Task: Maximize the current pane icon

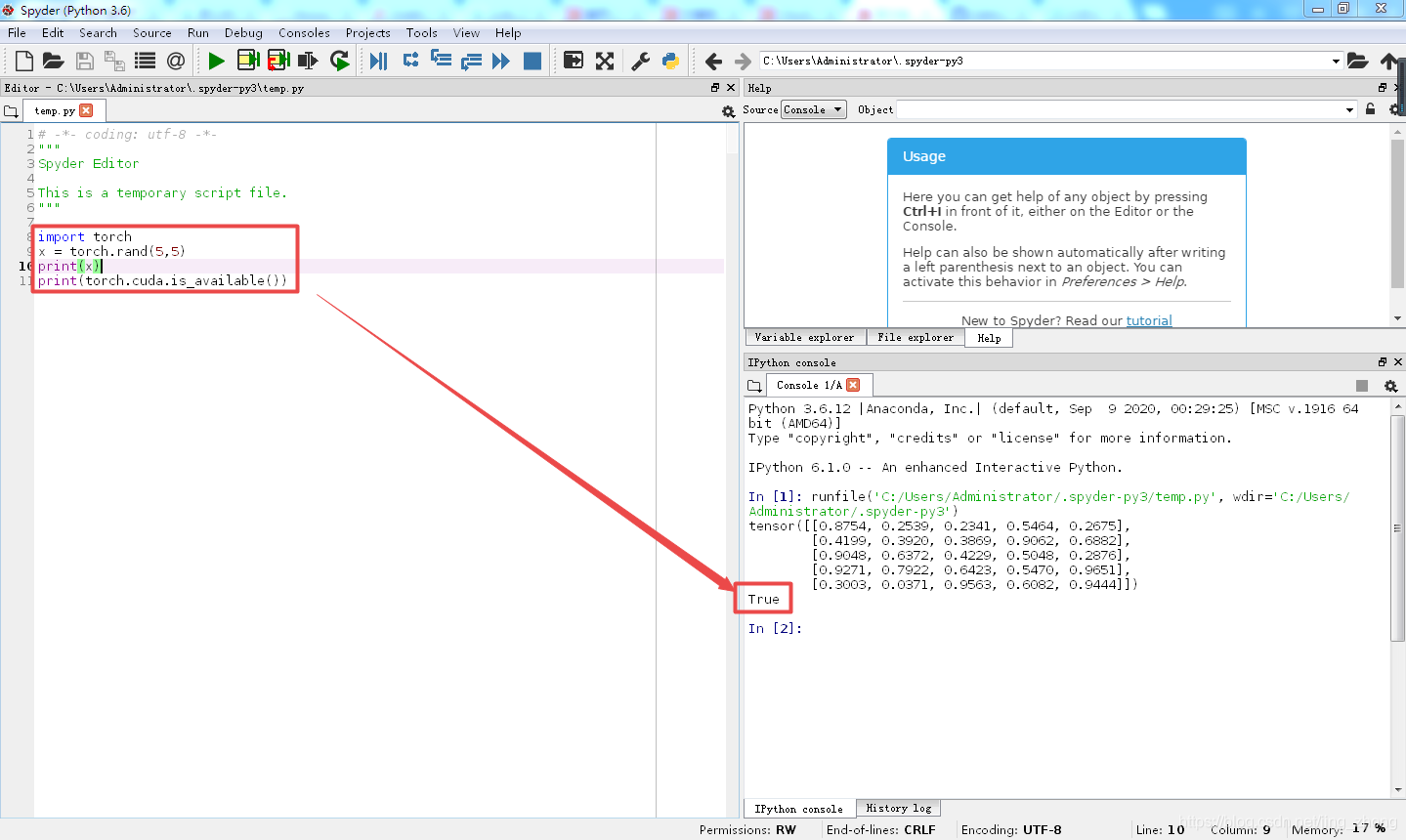Action: (x=574, y=61)
